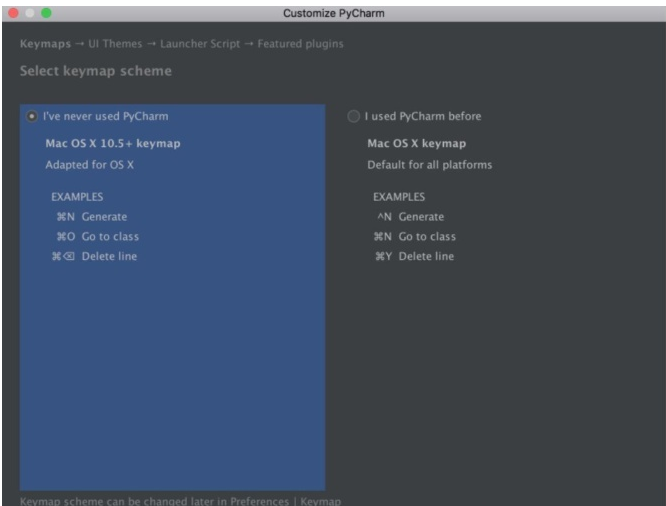Select "I used PyCharm before" radio button
The image size is (666, 506).
pyautogui.click(x=353, y=116)
